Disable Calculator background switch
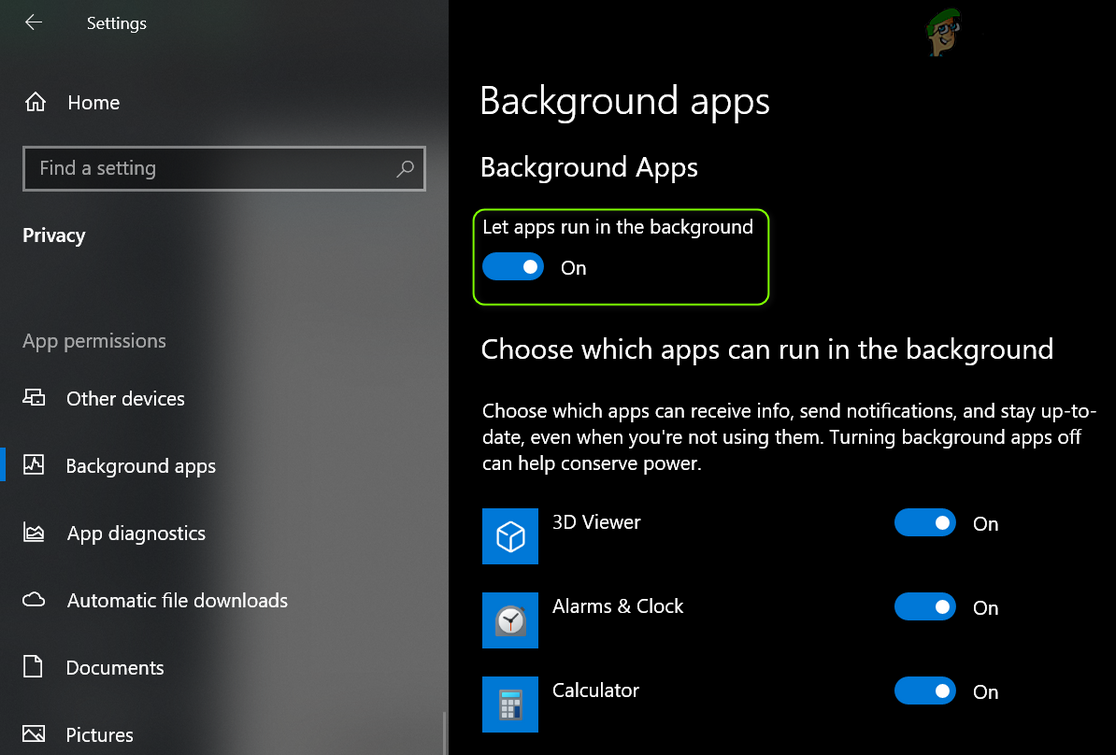1116x755 pixels. point(925,691)
